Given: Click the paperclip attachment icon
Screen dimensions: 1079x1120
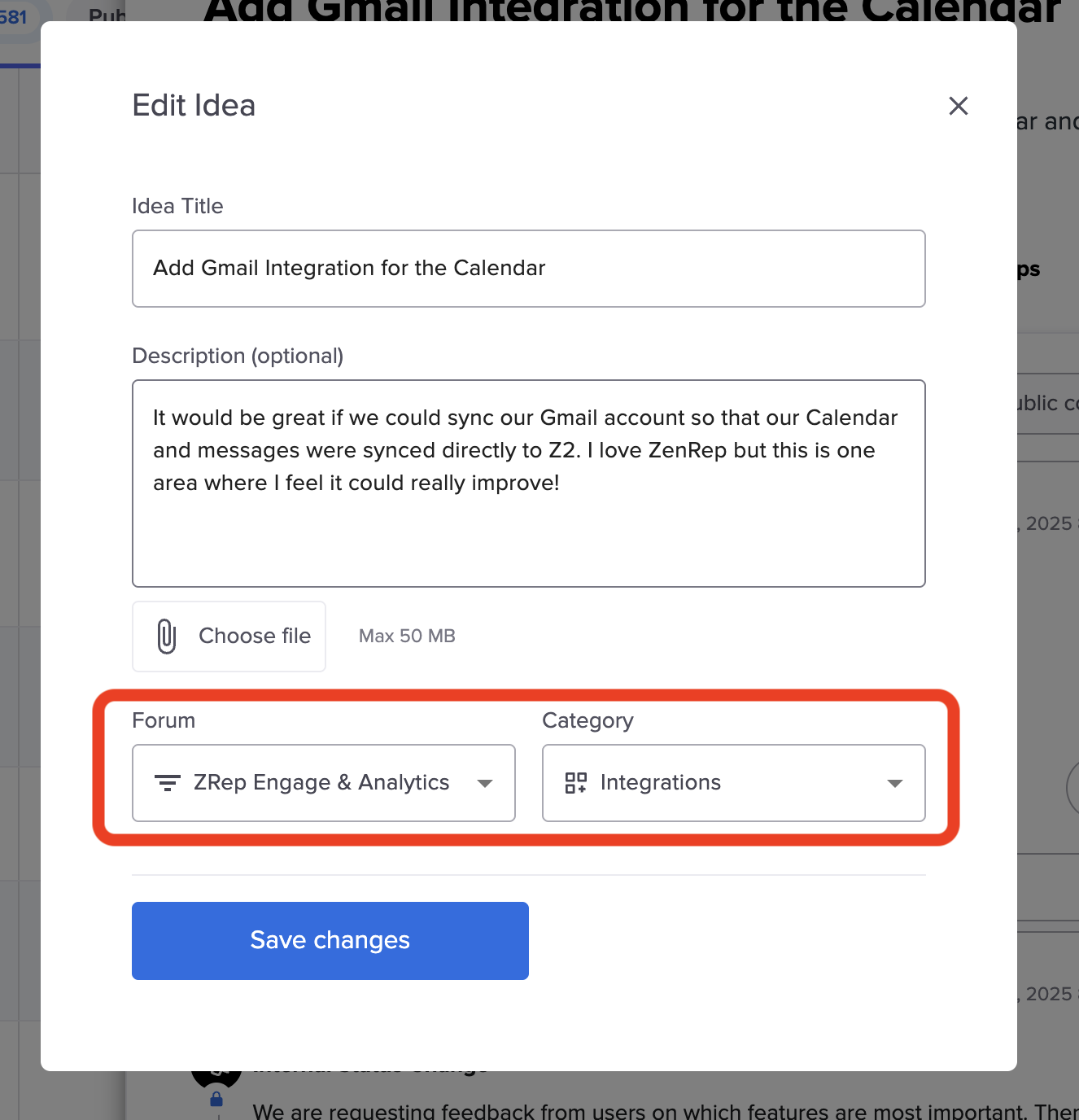Looking at the screenshot, I should tap(166, 637).
